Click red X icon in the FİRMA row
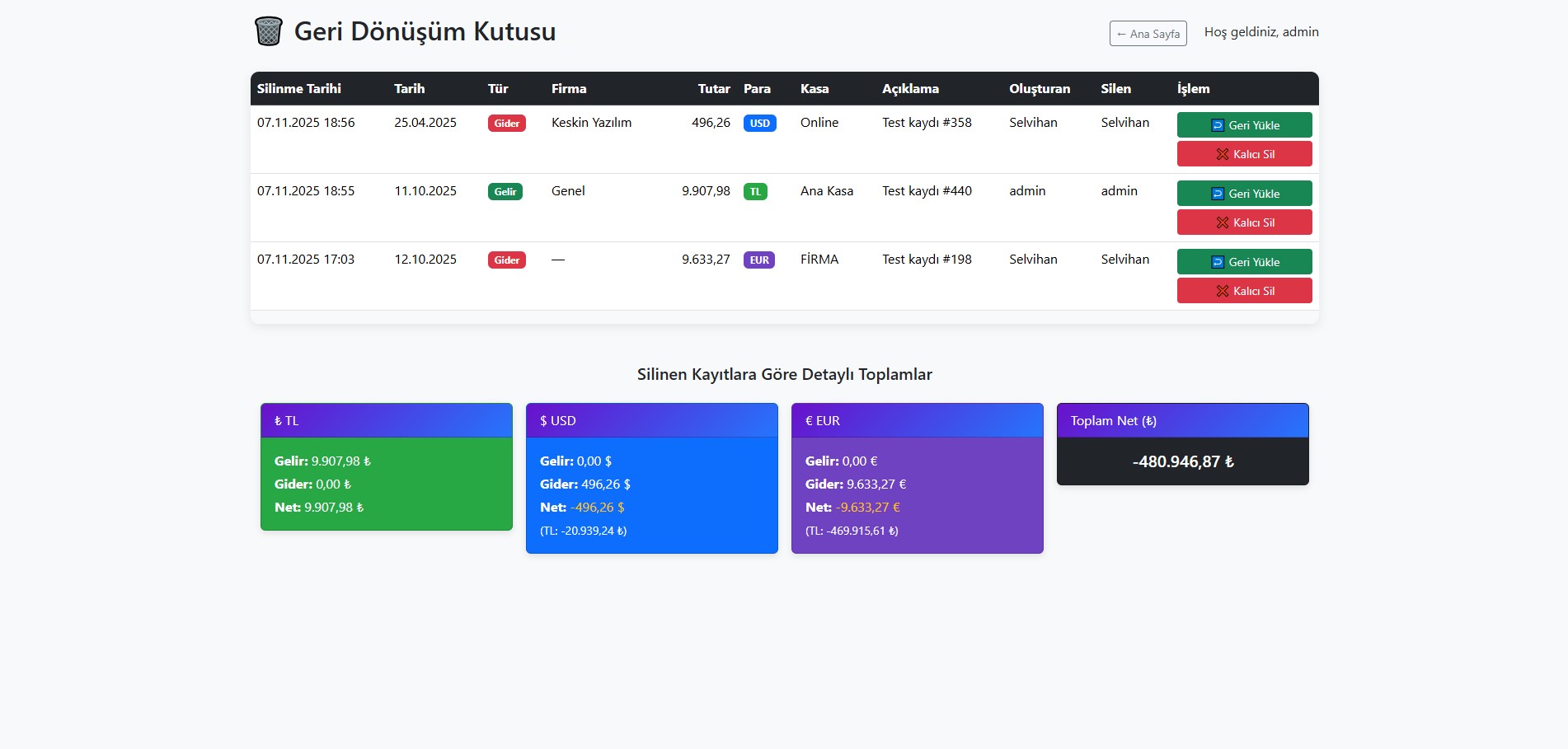Screen dimensions: 1568x749 (1222, 291)
